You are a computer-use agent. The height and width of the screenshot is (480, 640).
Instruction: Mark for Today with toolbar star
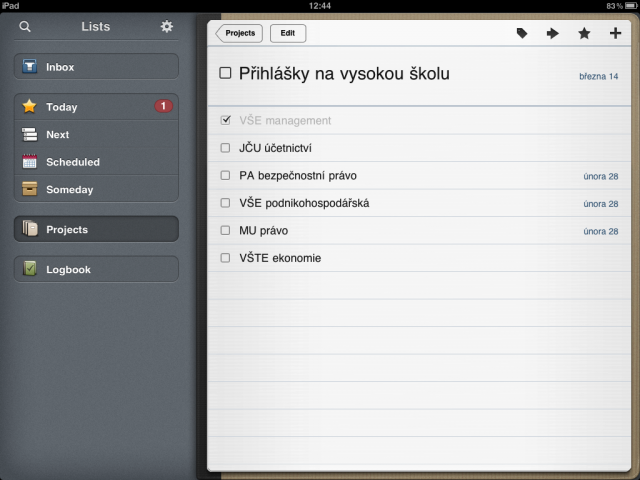tap(584, 33)
